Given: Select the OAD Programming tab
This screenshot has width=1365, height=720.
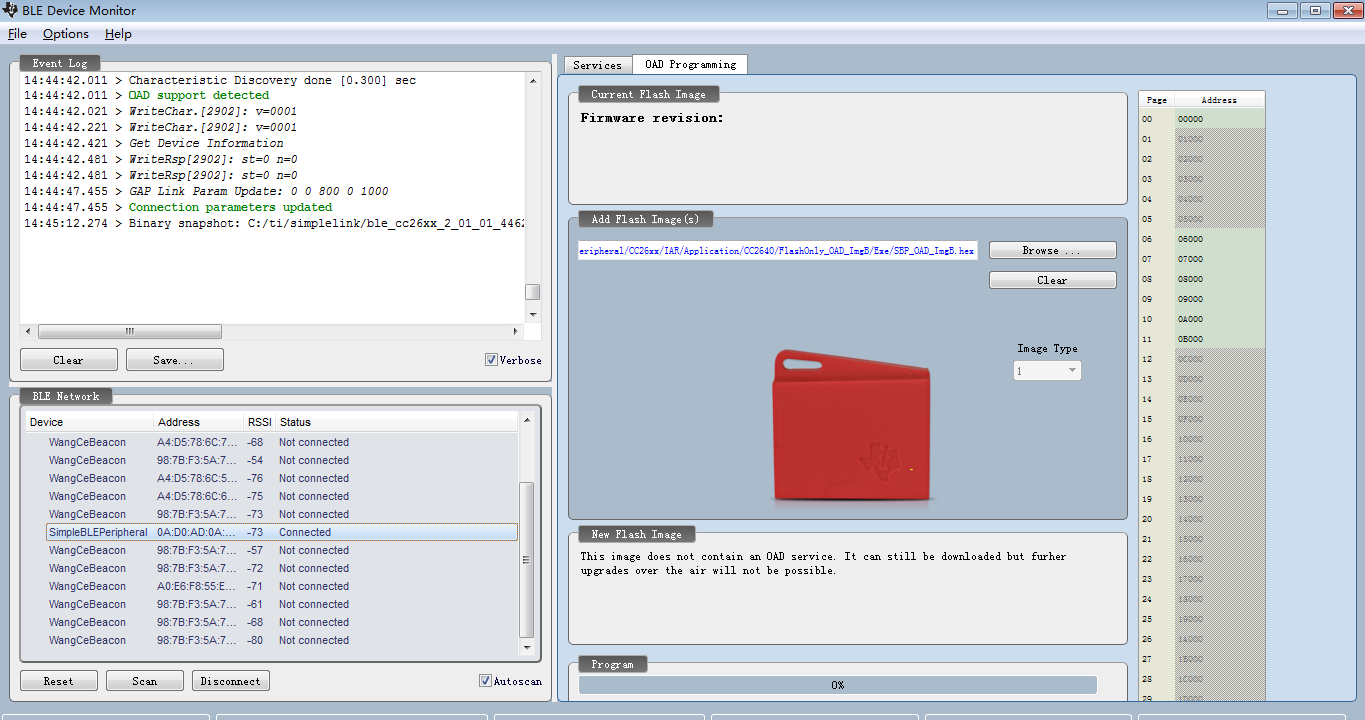Looking at the screenshot, I should click(x=690, y=64).
